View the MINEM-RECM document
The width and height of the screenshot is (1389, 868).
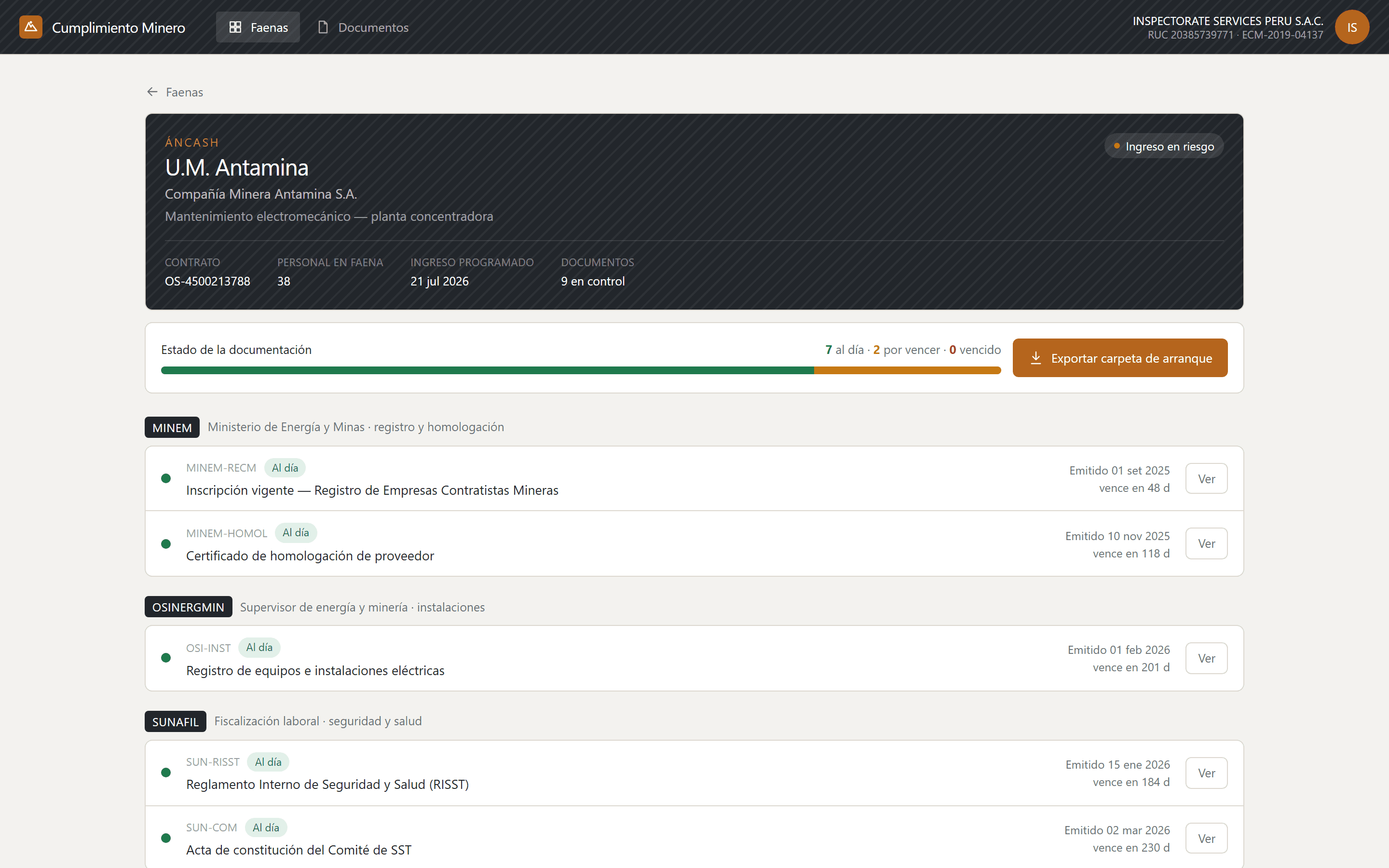pyautogui.click(x=1207, y=478)
